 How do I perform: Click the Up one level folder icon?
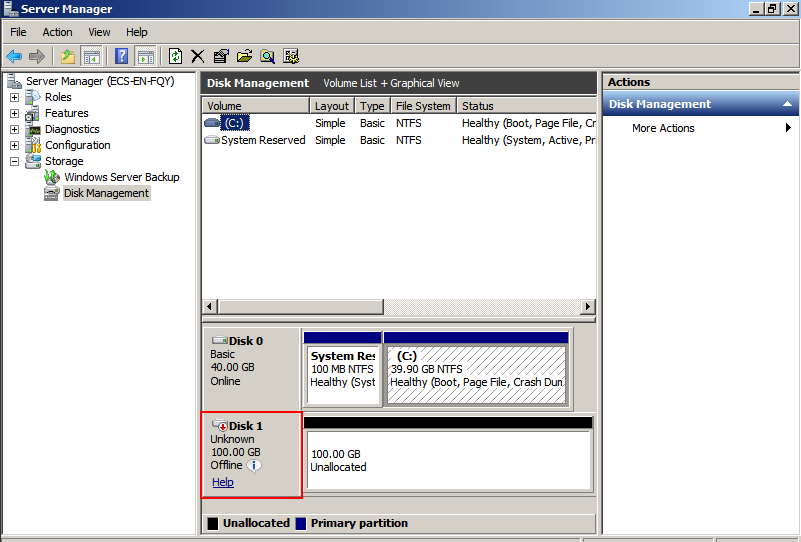[67, 56]
